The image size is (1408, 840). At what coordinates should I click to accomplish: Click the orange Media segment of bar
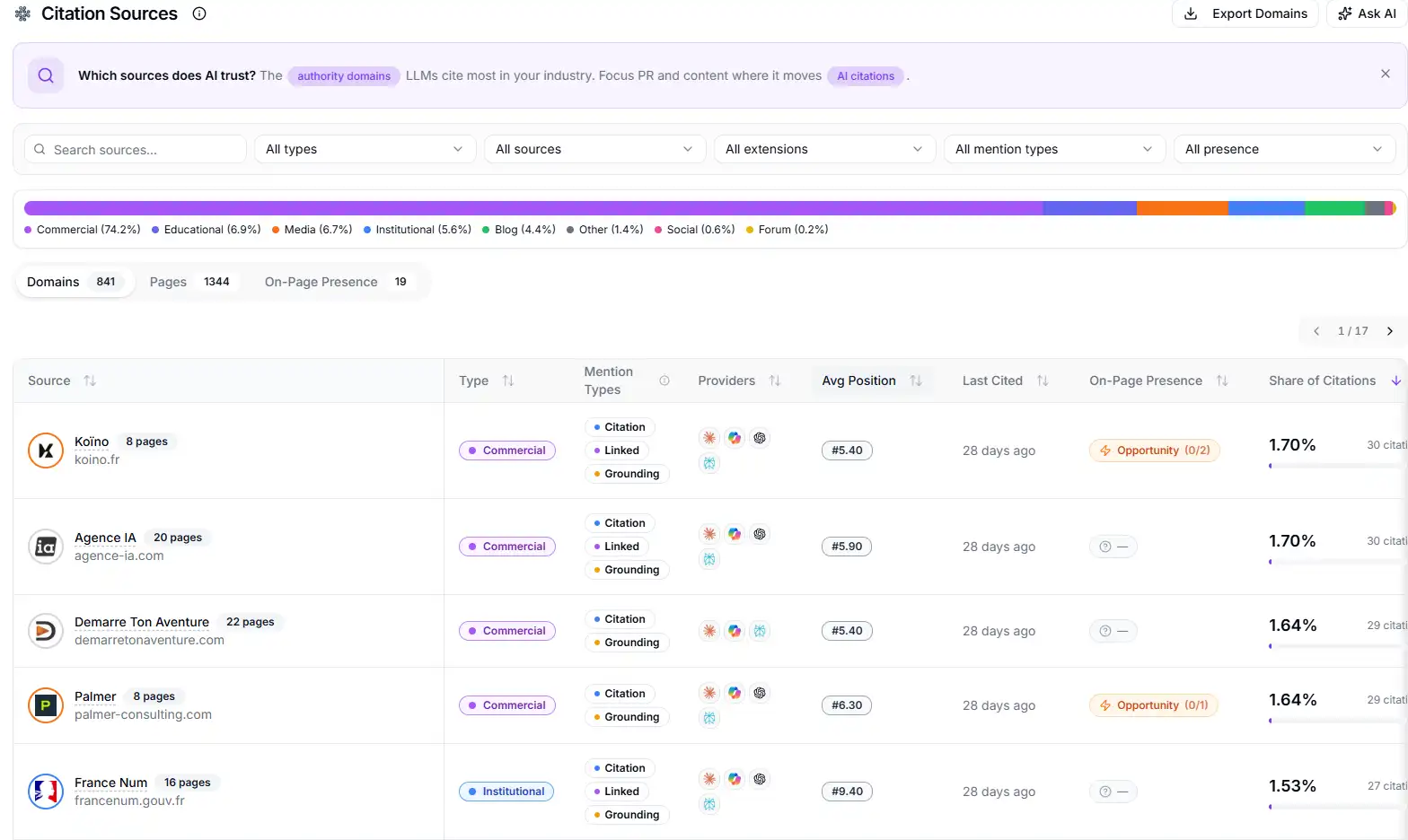[x=1182, y=208]
